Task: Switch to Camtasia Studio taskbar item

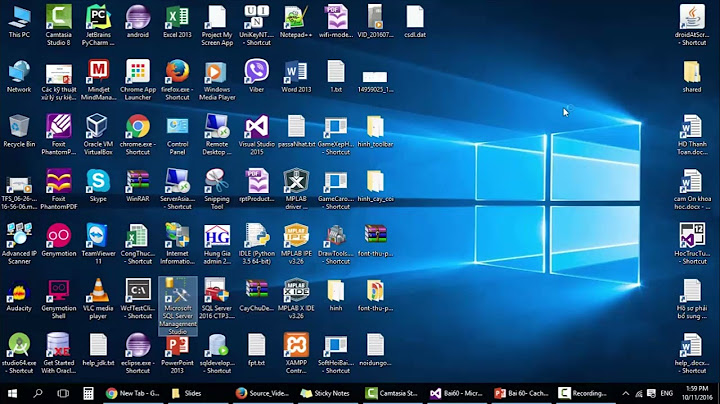Action: point(393,393)
